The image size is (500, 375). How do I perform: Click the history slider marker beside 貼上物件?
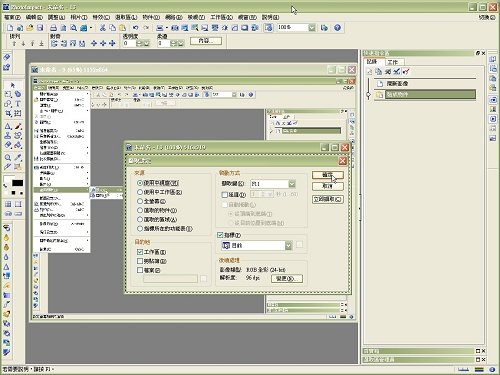pyautogui.click(x=368, y=95)
